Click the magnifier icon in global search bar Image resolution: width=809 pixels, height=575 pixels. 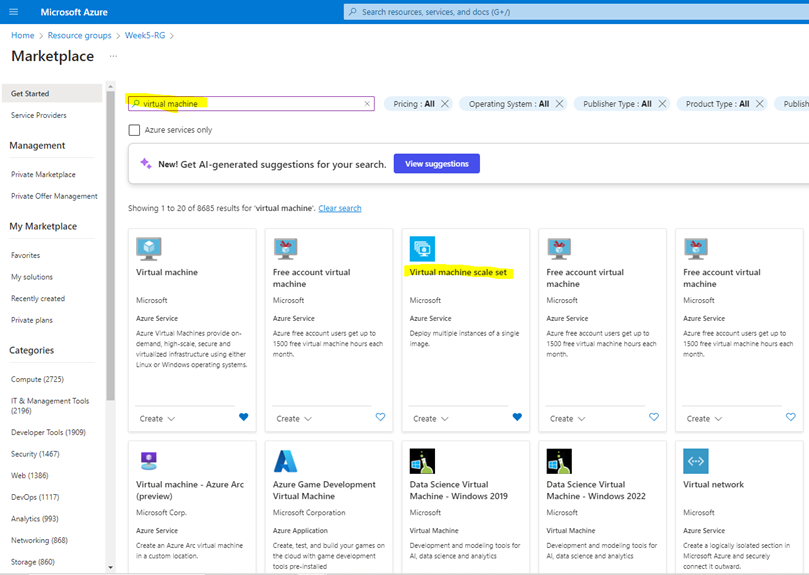coord(353,12)
